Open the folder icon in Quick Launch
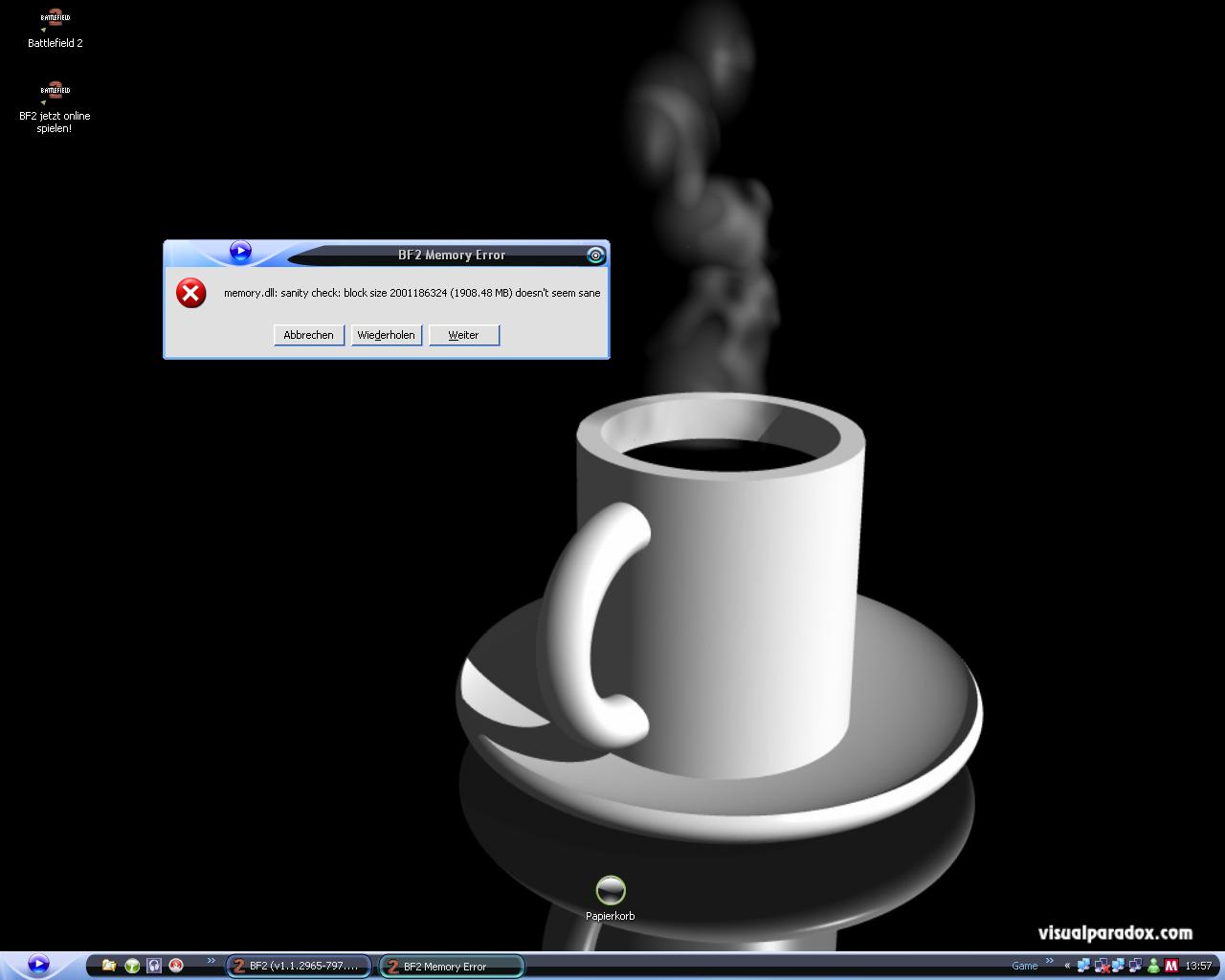The width and height of the screenshot is (1225, 980). pyautogui.click(x=109, y=966)
